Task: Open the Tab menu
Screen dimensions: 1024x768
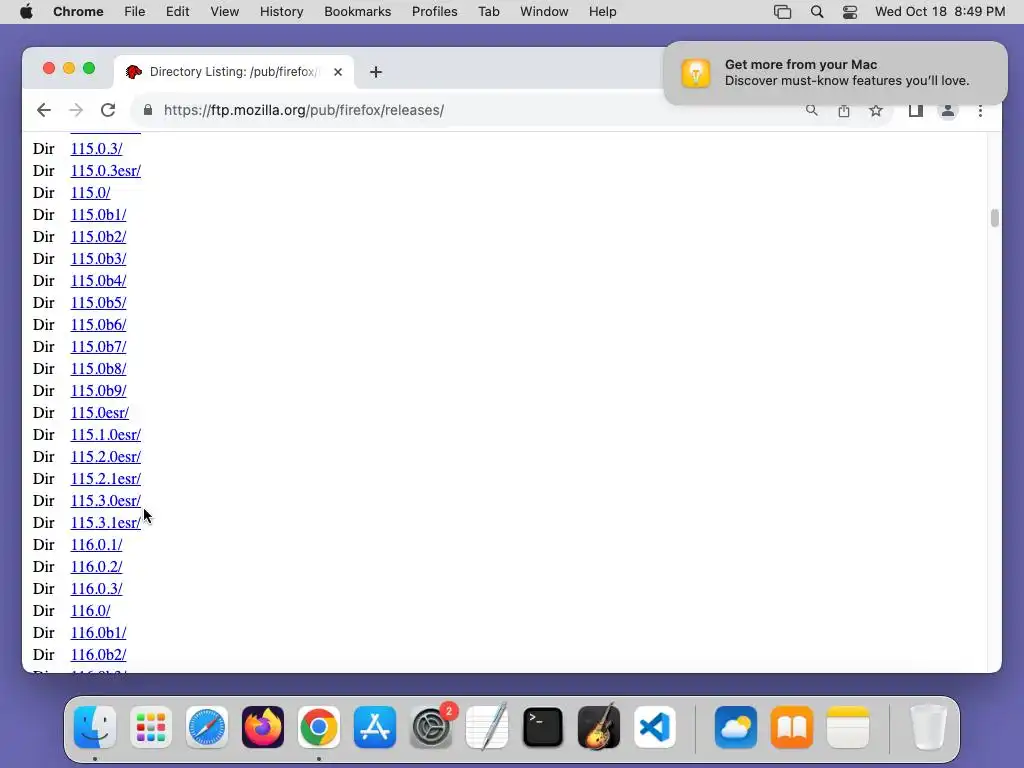Action: pos(488,12)
